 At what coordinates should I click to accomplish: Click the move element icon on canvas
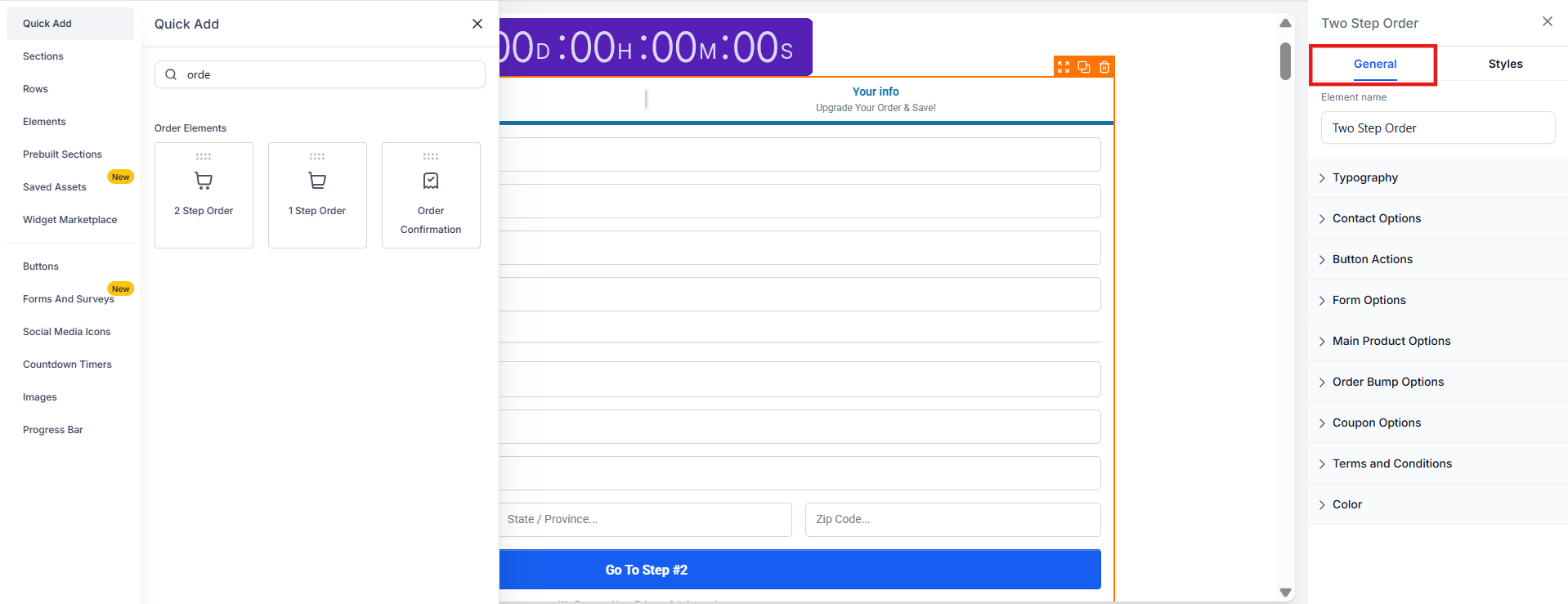coord(1064,67)
